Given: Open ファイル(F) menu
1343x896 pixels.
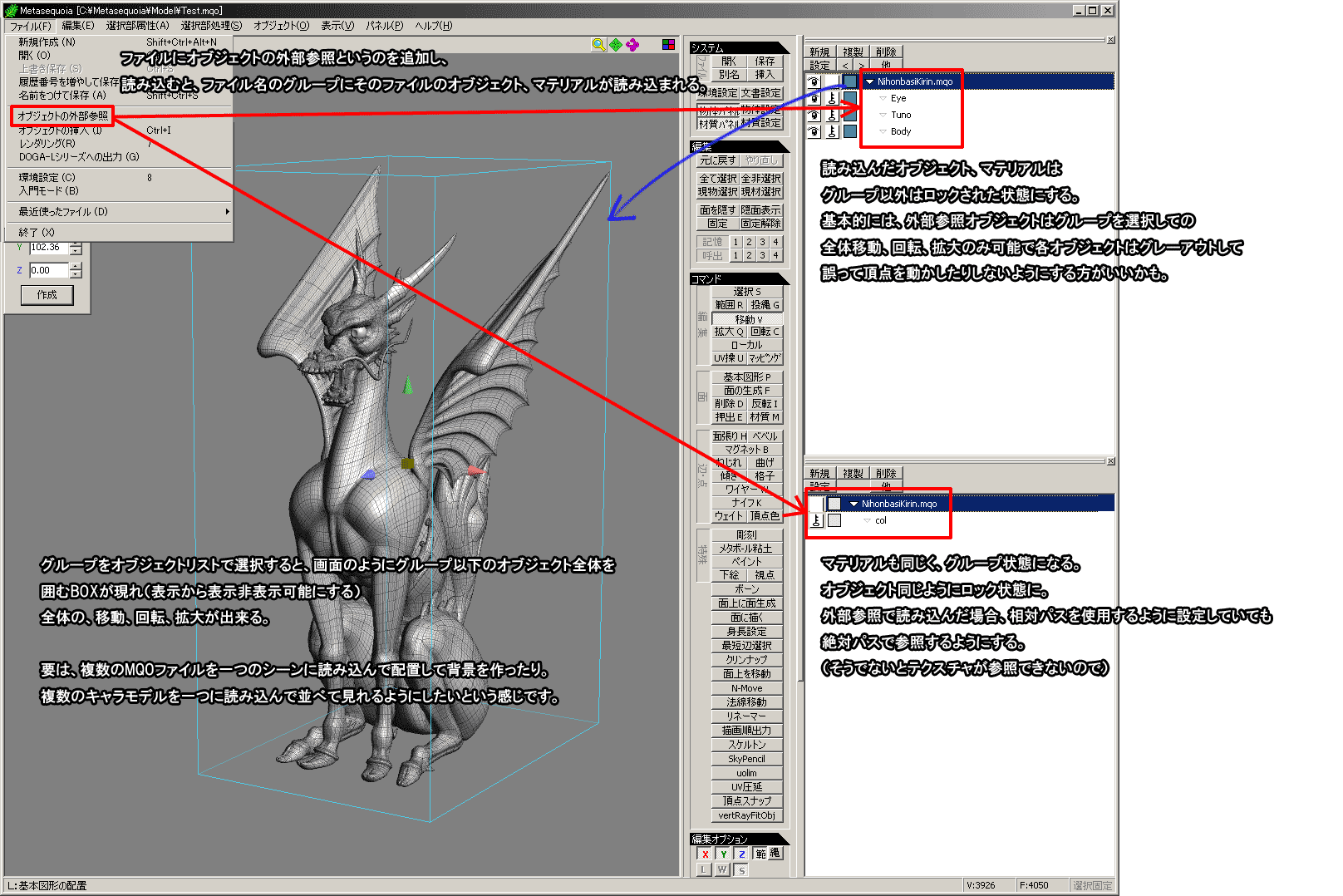Looking at the screenshot, I should (31, 26).
